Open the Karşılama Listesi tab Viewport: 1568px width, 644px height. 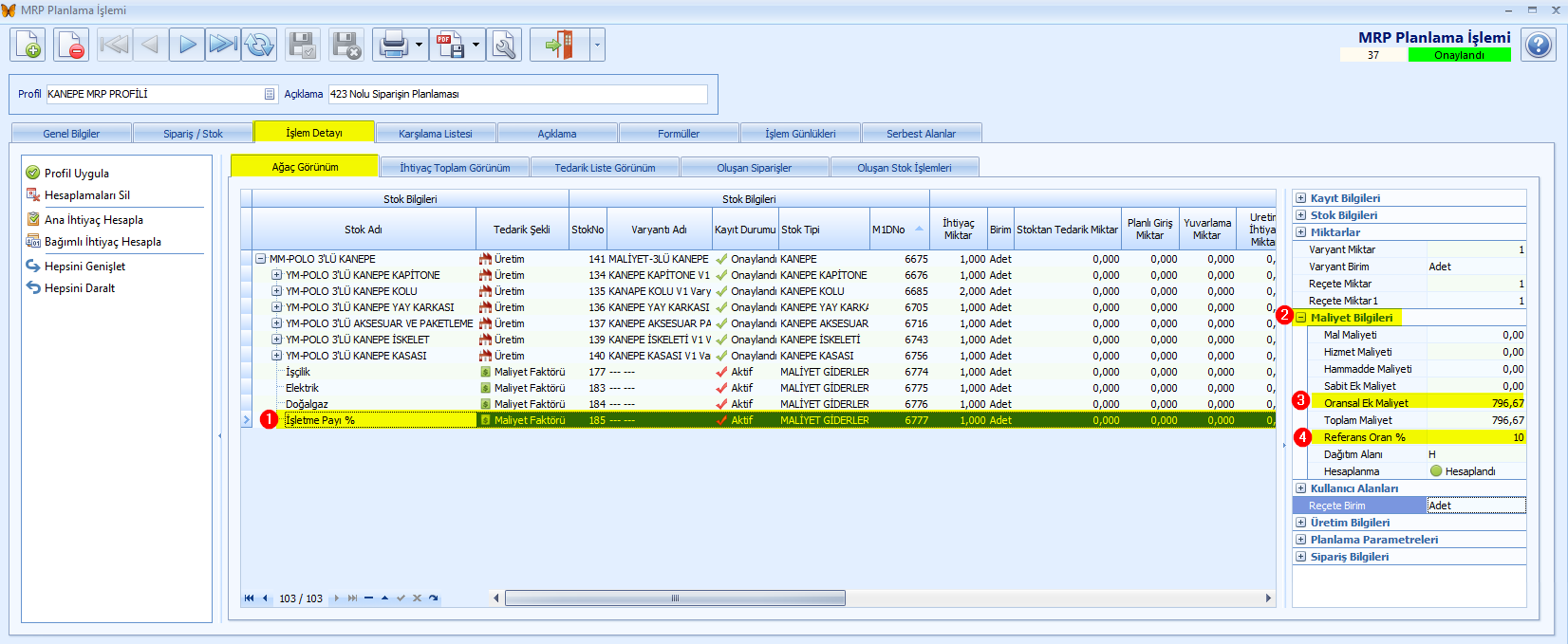436,134
